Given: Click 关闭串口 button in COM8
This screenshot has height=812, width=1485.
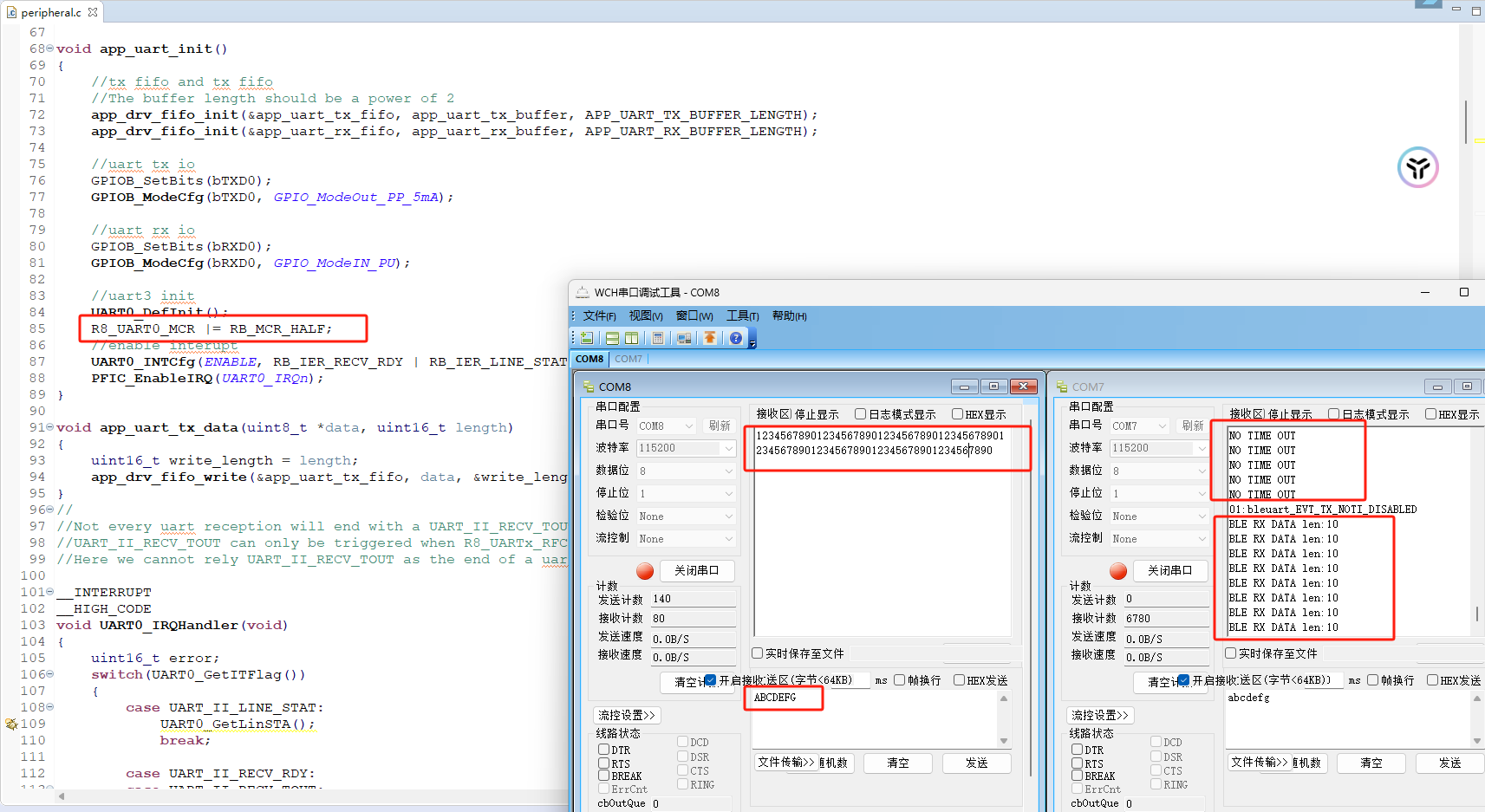Looking at the screenshot, I should click(697, 570).
